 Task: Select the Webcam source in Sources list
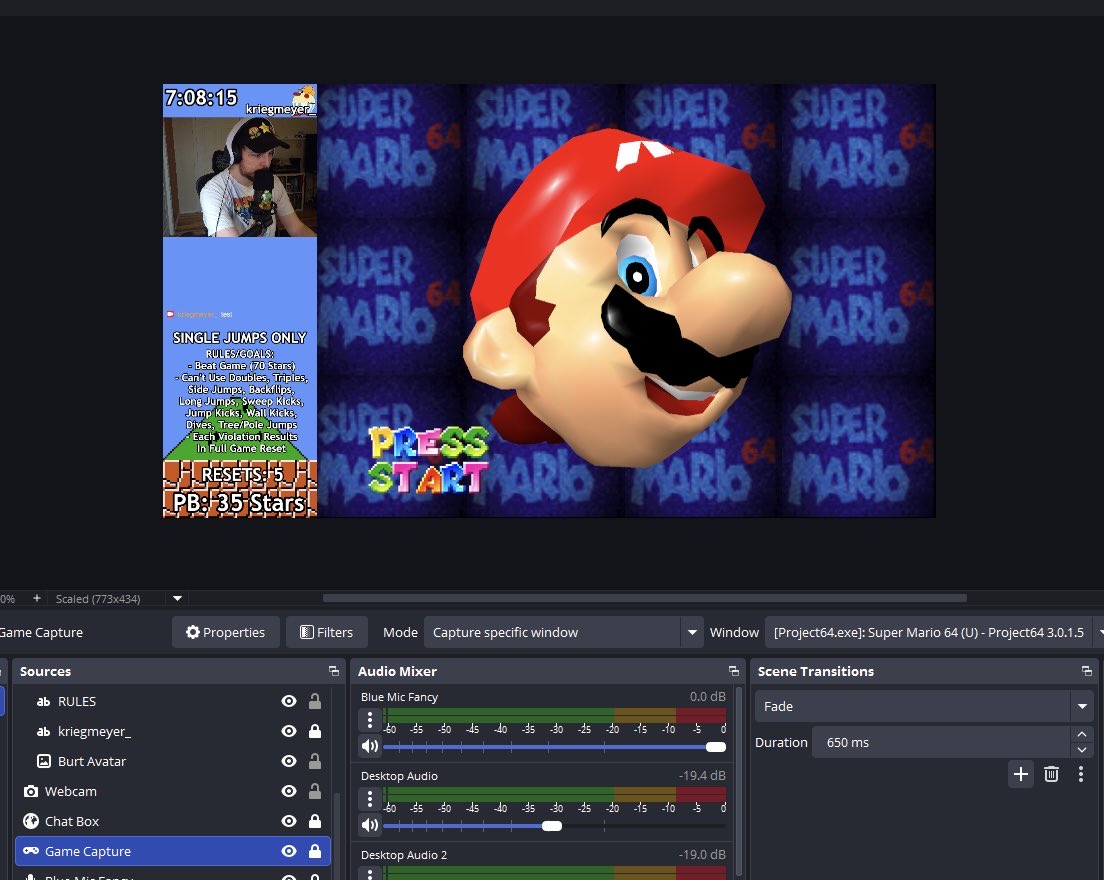pyautogui.click(x=70, y=792)
